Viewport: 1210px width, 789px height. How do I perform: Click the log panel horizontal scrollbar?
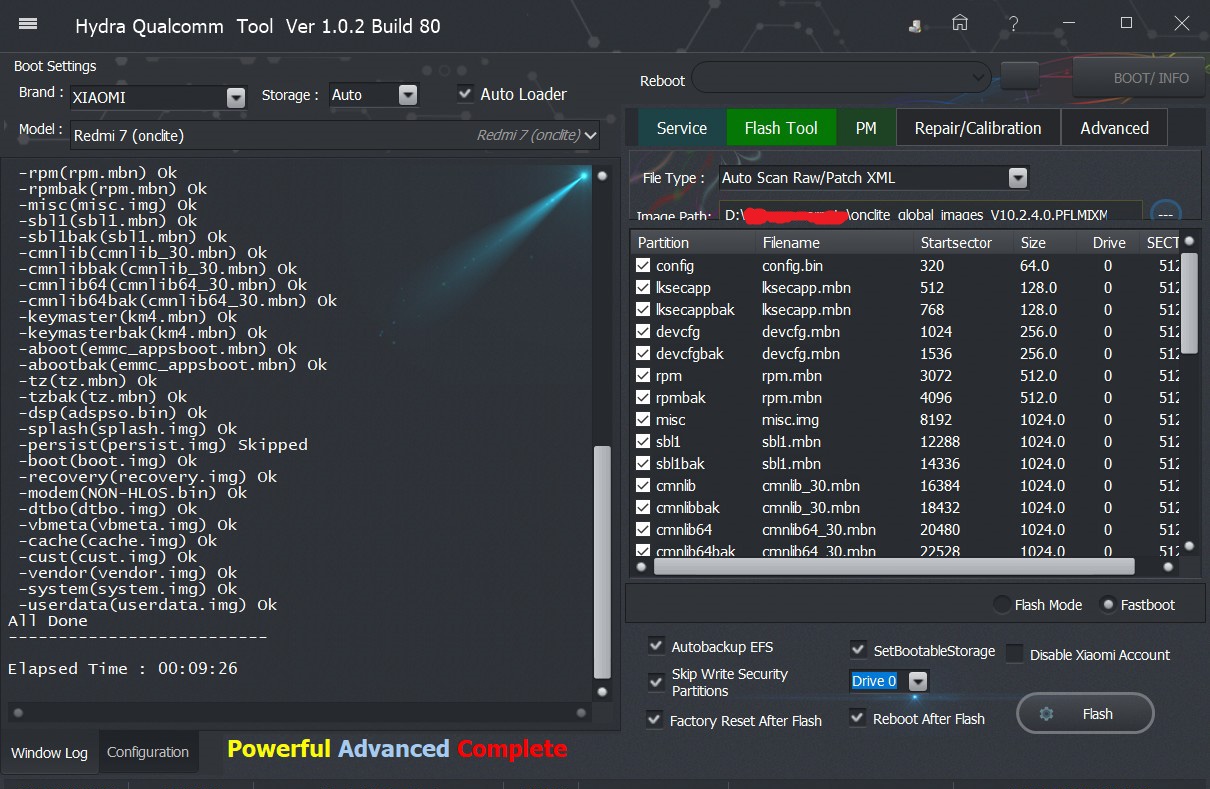[x=301, y=713]
